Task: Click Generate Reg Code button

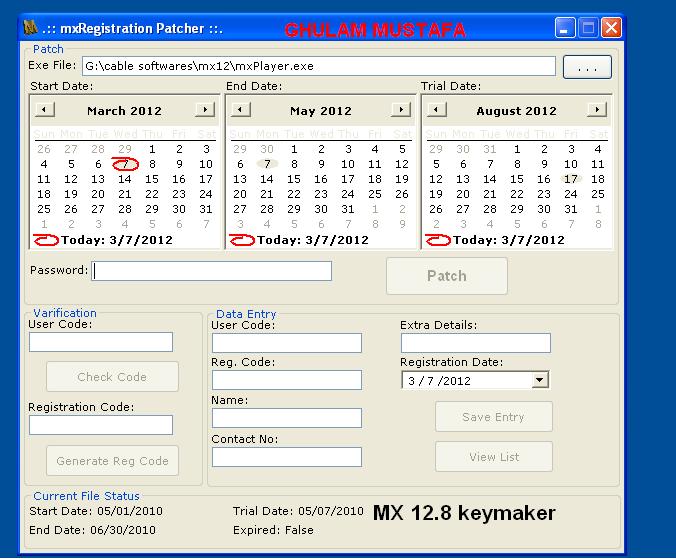Action: point(112,461)
